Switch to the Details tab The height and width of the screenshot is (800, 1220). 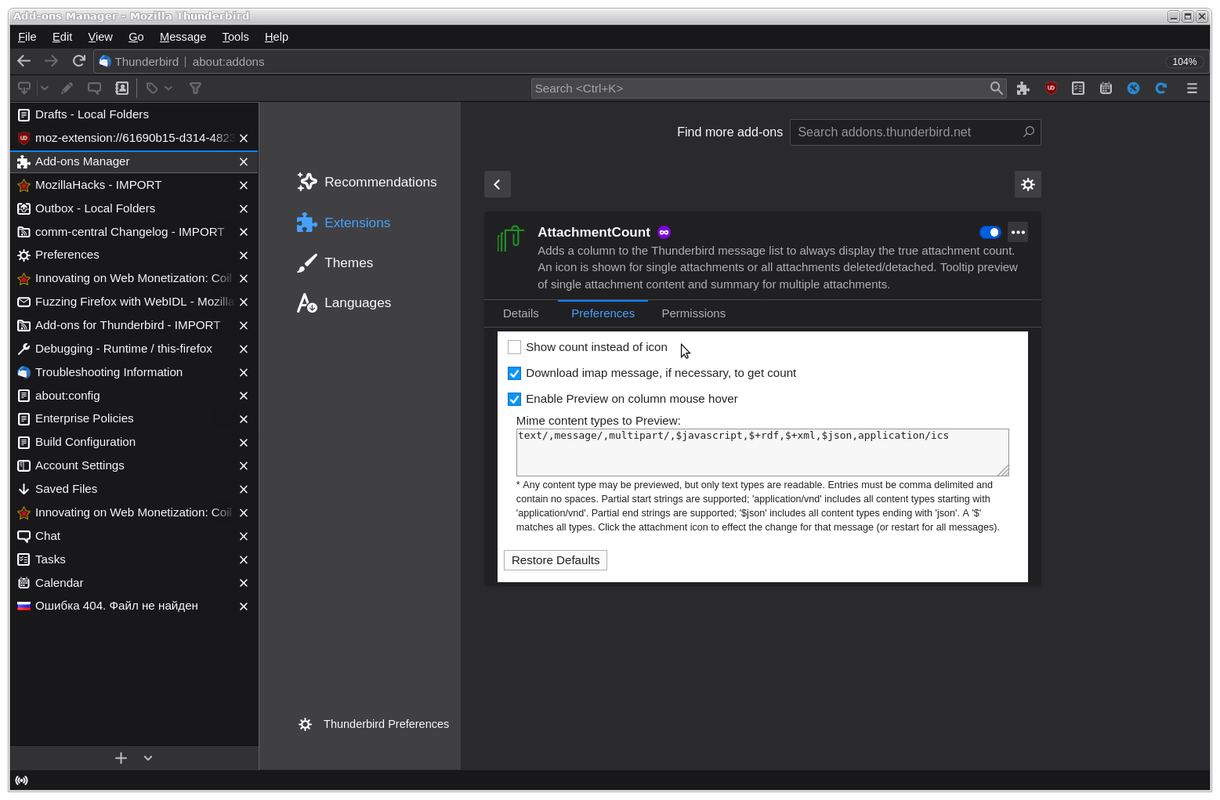(x=521, y=313)
